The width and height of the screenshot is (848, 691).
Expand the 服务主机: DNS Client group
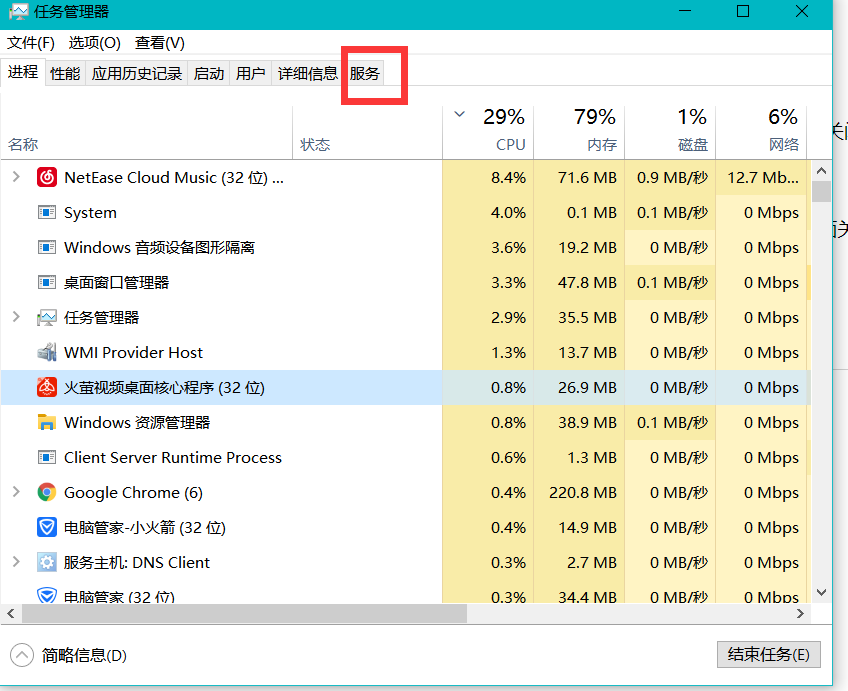(16, 562)
